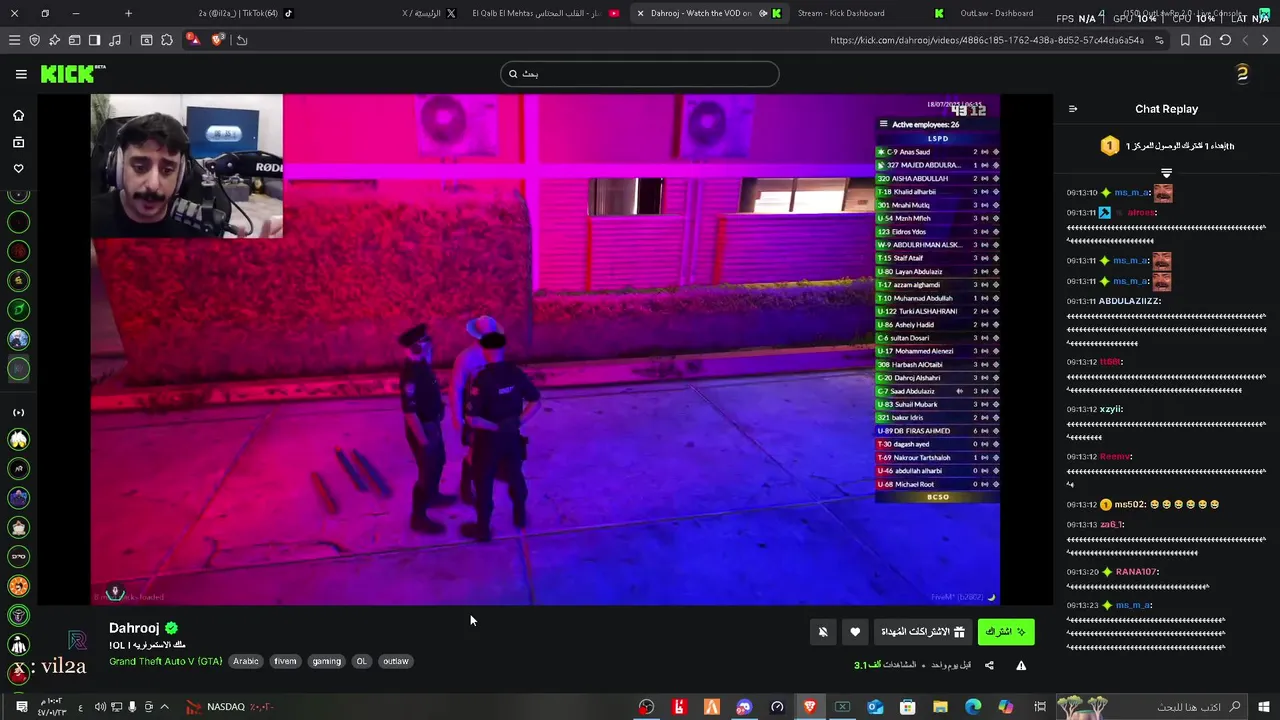Select the fivem tag
Screen dimensions: 1280x720
click(x=286, y=661)
